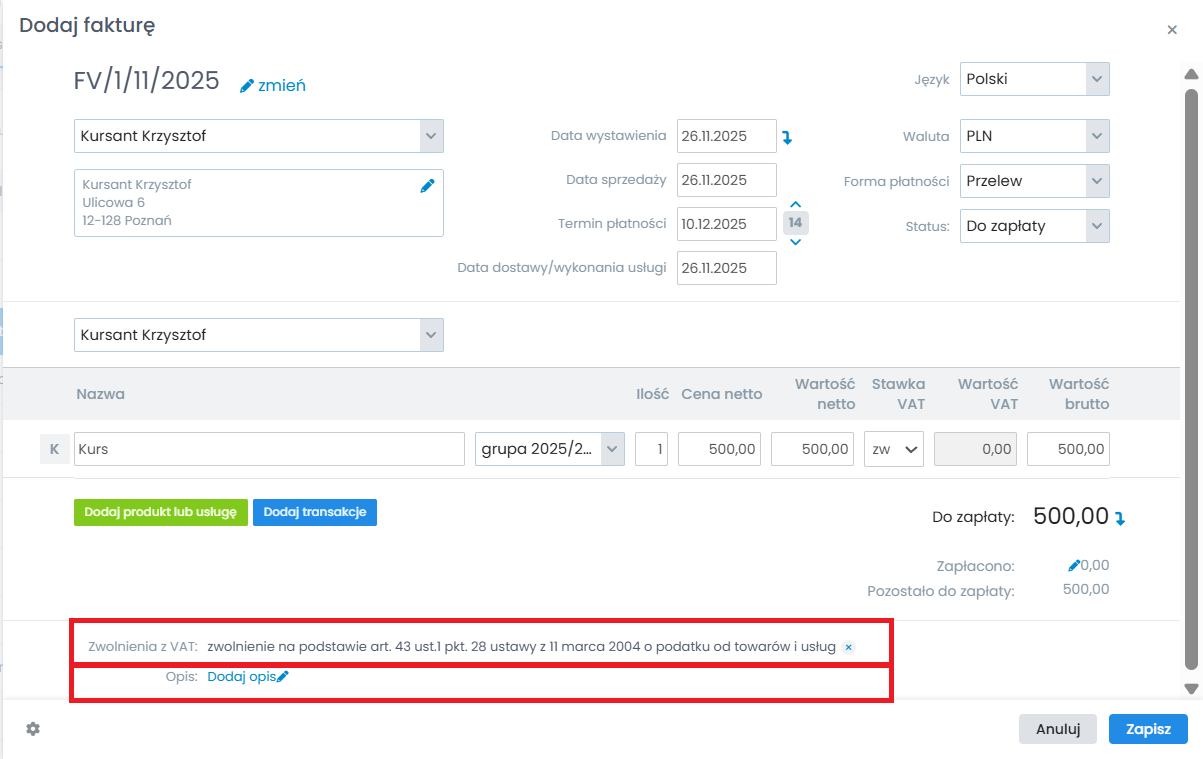
Task: Click the pencil icon next to zmień
Action: point(247,86)
